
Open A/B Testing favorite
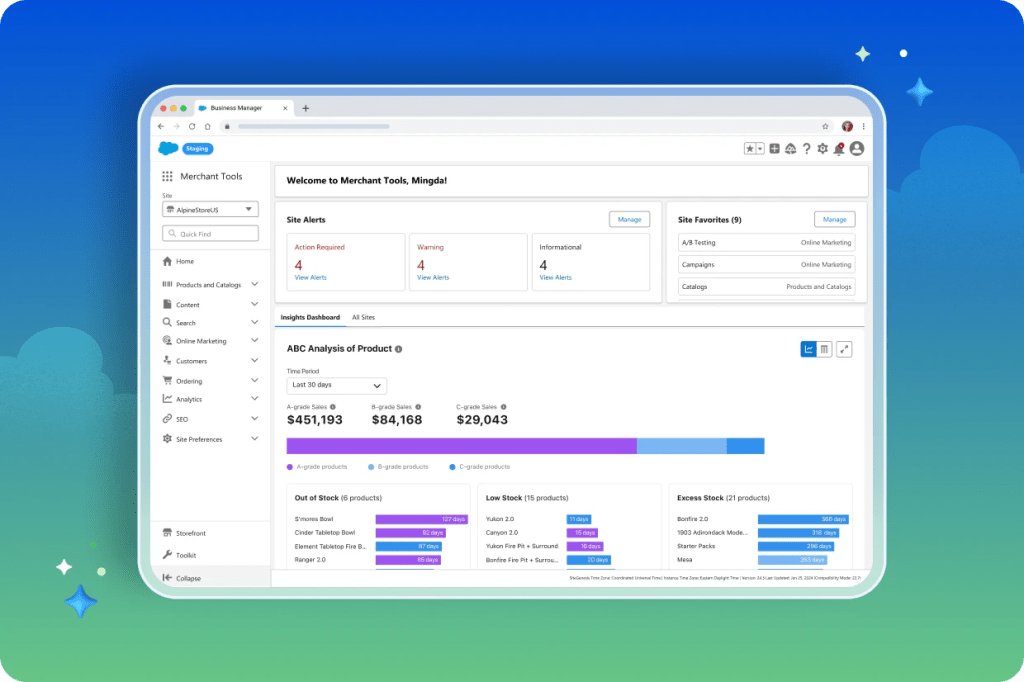(x=766, y=242)
